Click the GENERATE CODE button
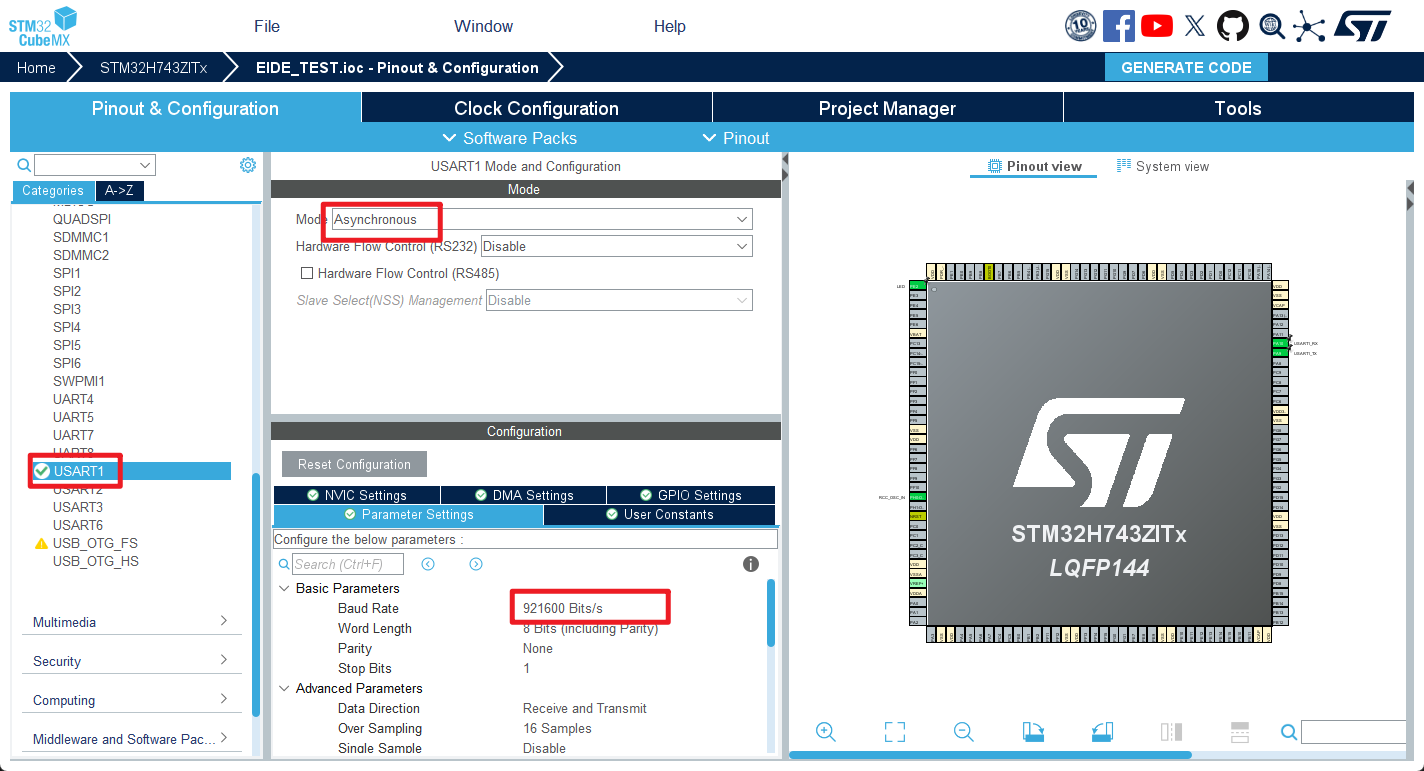This screenshot has width=1424, height=771. click(x=1186, y=66)
